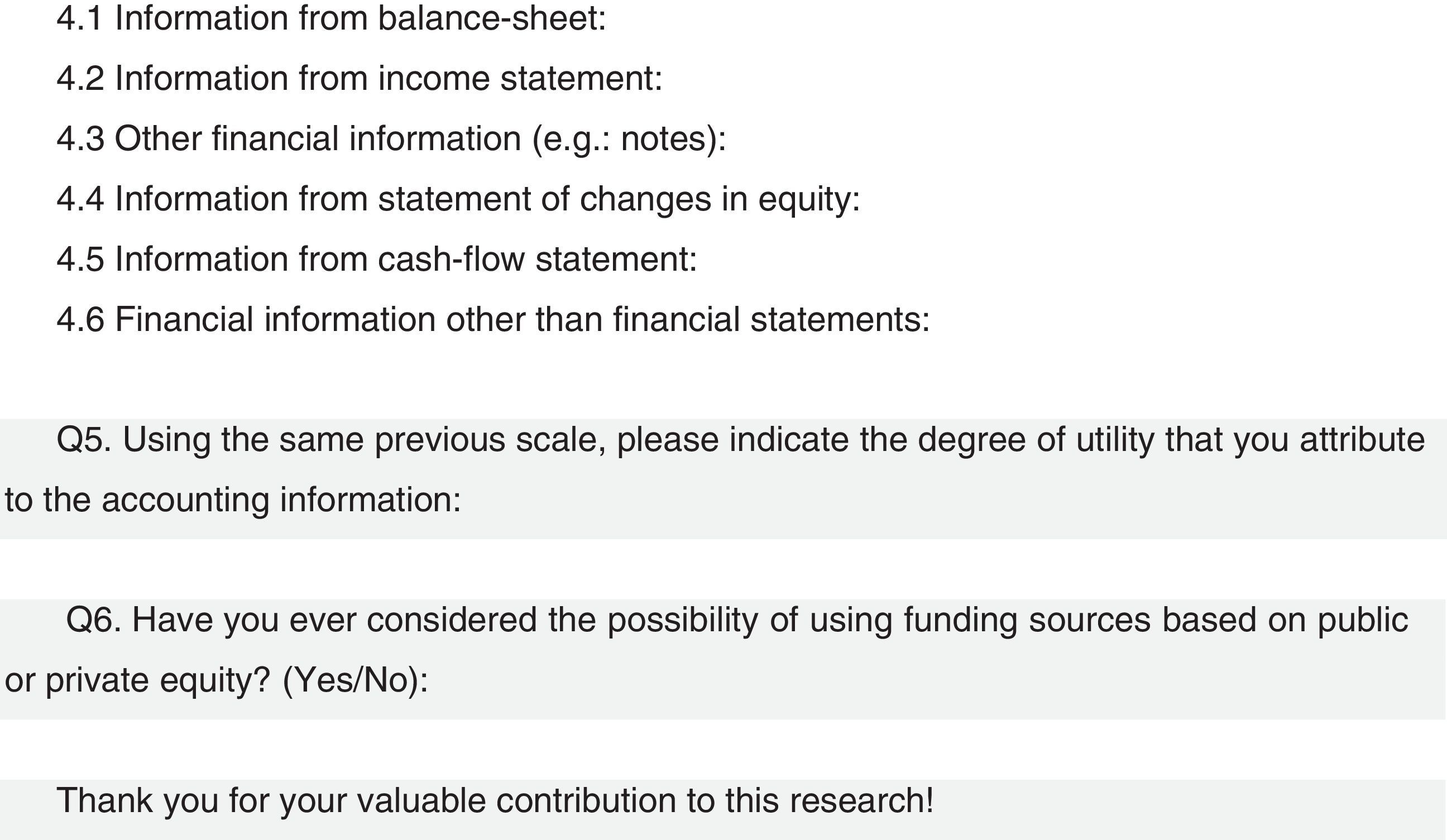Viewport: 1447px width, 840px height.
Task: Click the 4.2 income statement line
Action: 360,79
